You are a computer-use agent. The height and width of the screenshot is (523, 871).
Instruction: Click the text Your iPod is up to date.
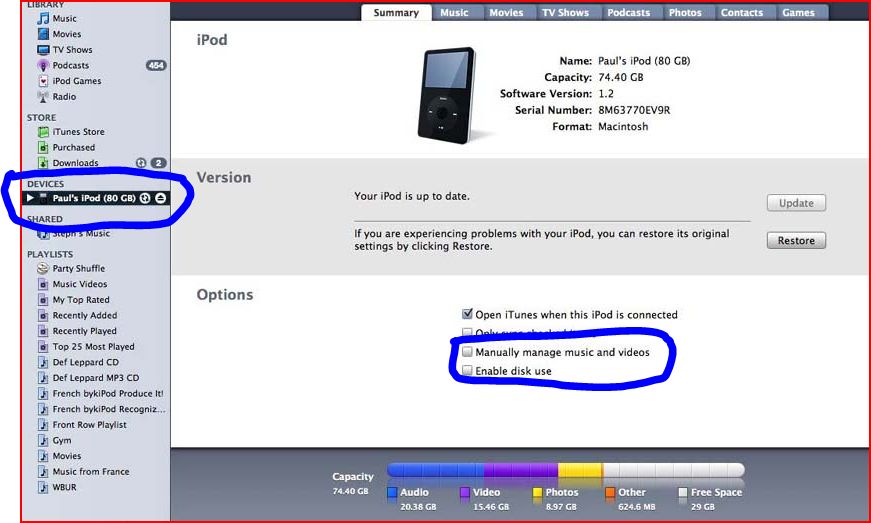coord(412,197)
